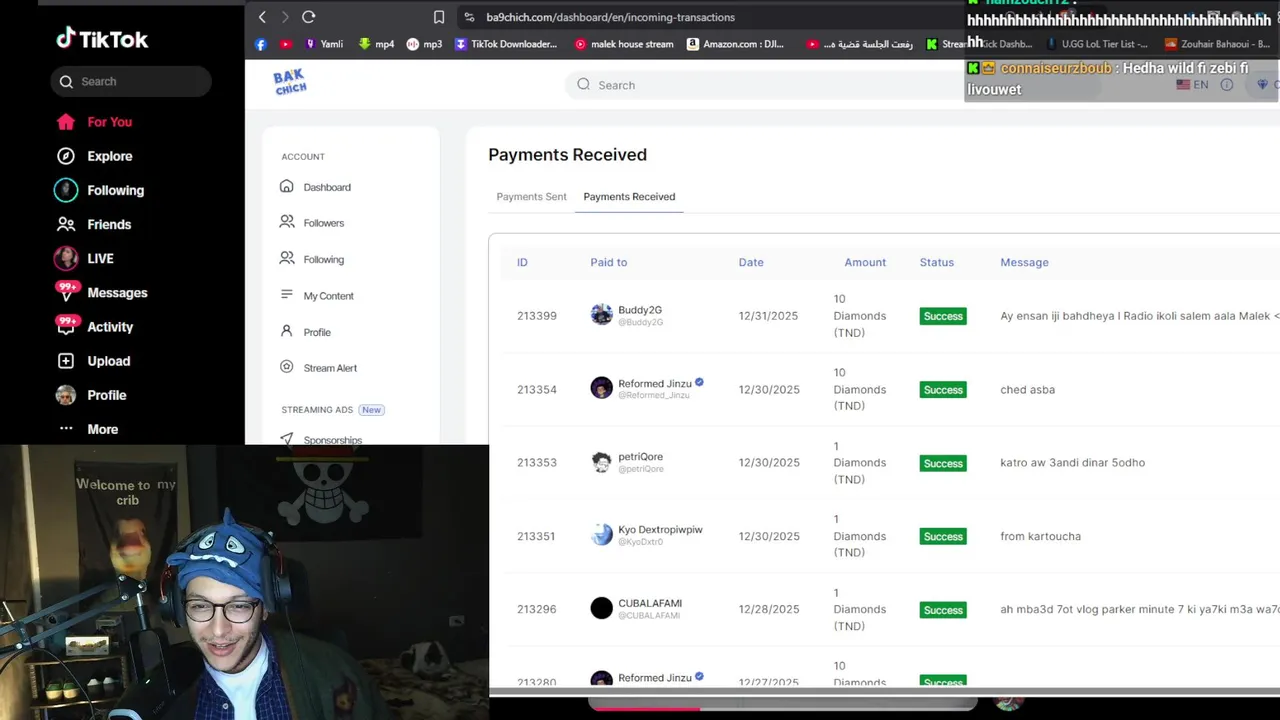Reload the browser page
Image resolution: width=1280 pixels, height=720 pixels.
pyautogui.click(x=309, y=17)
